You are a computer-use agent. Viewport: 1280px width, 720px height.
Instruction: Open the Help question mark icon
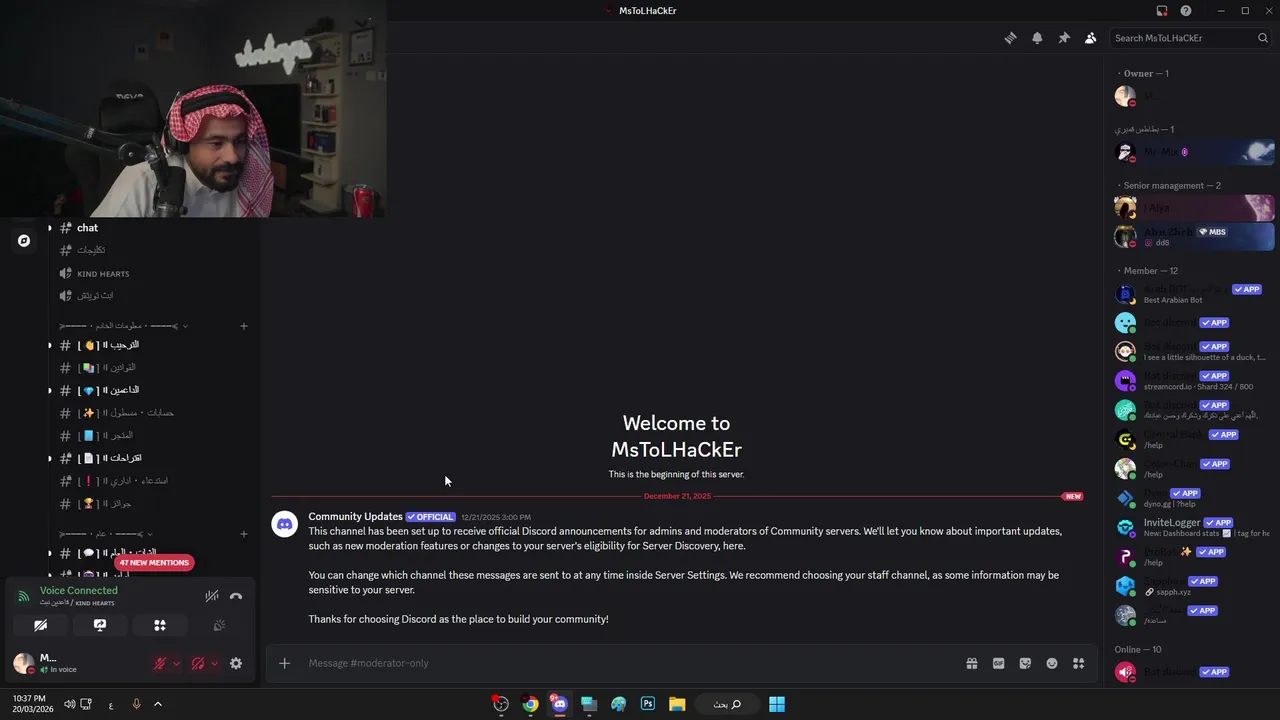1186,11
